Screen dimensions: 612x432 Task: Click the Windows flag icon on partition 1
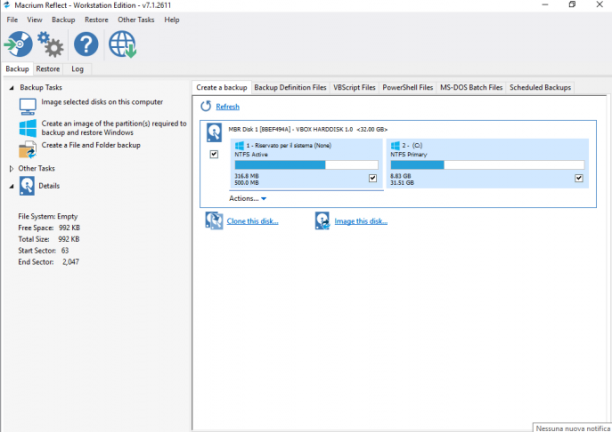[x=239, y=146]
